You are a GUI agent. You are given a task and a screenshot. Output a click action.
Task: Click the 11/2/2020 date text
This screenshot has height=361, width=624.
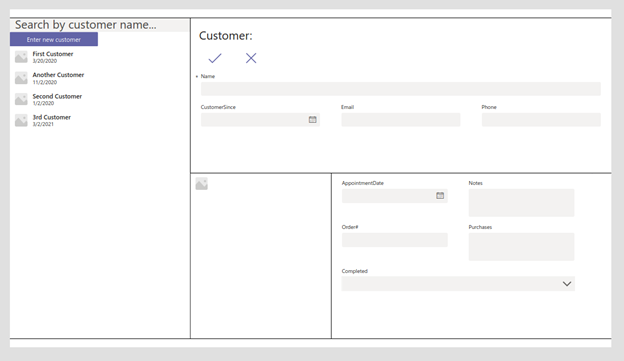(45, 82)
